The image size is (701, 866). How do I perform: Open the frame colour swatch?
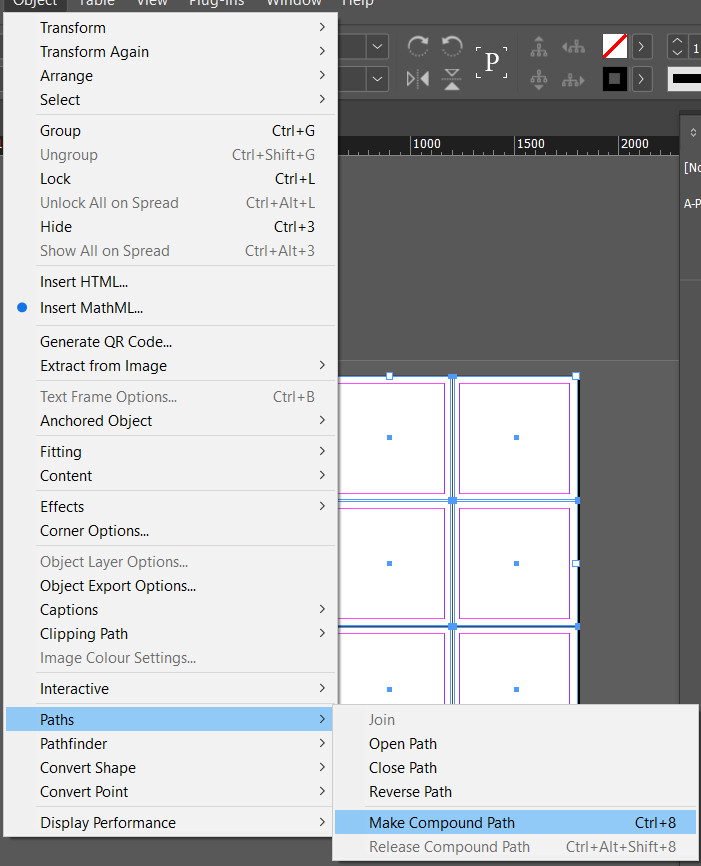click(614, 45)
